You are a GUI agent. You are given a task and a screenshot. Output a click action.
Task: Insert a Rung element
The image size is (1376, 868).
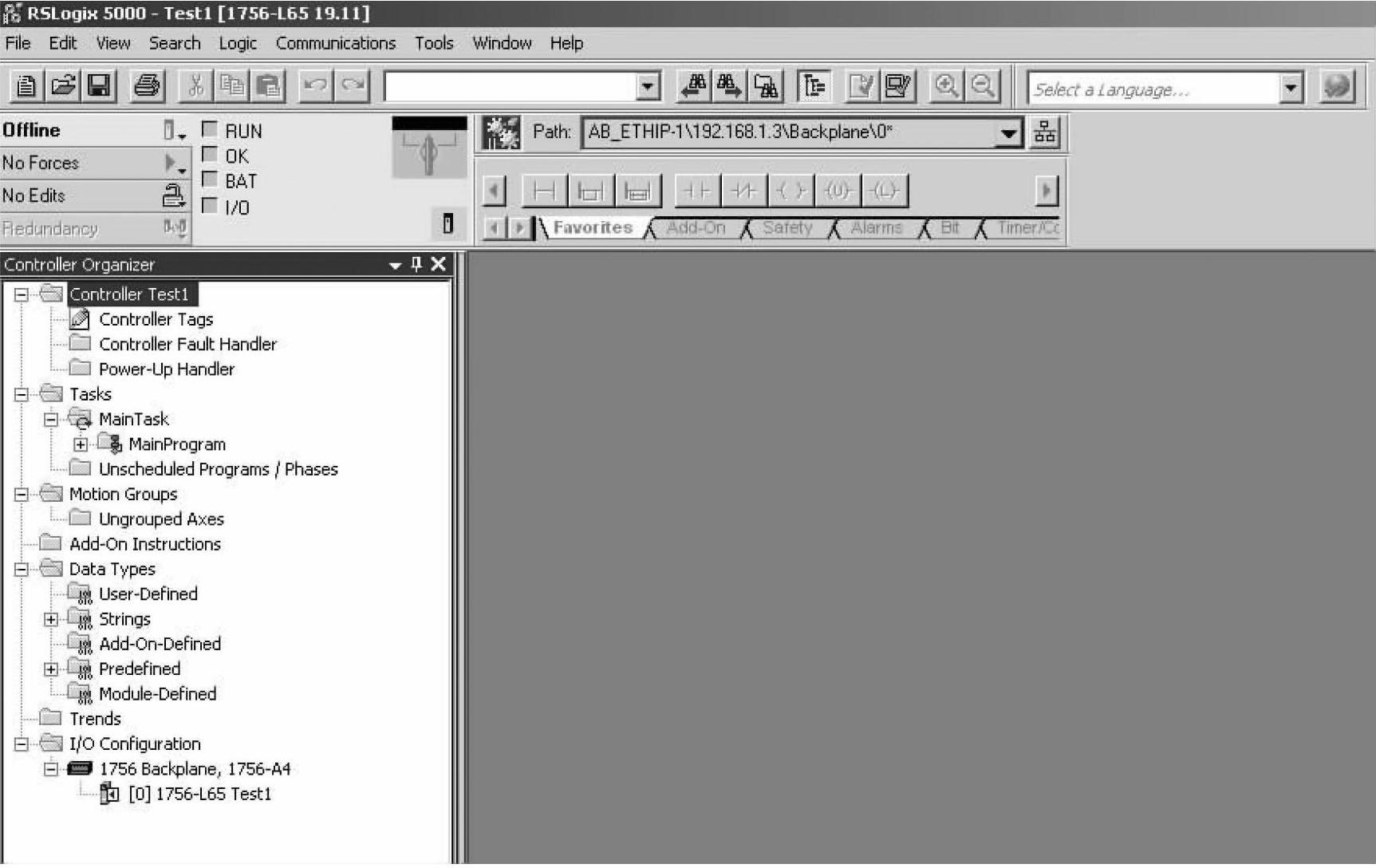click(x=544, y=191)
